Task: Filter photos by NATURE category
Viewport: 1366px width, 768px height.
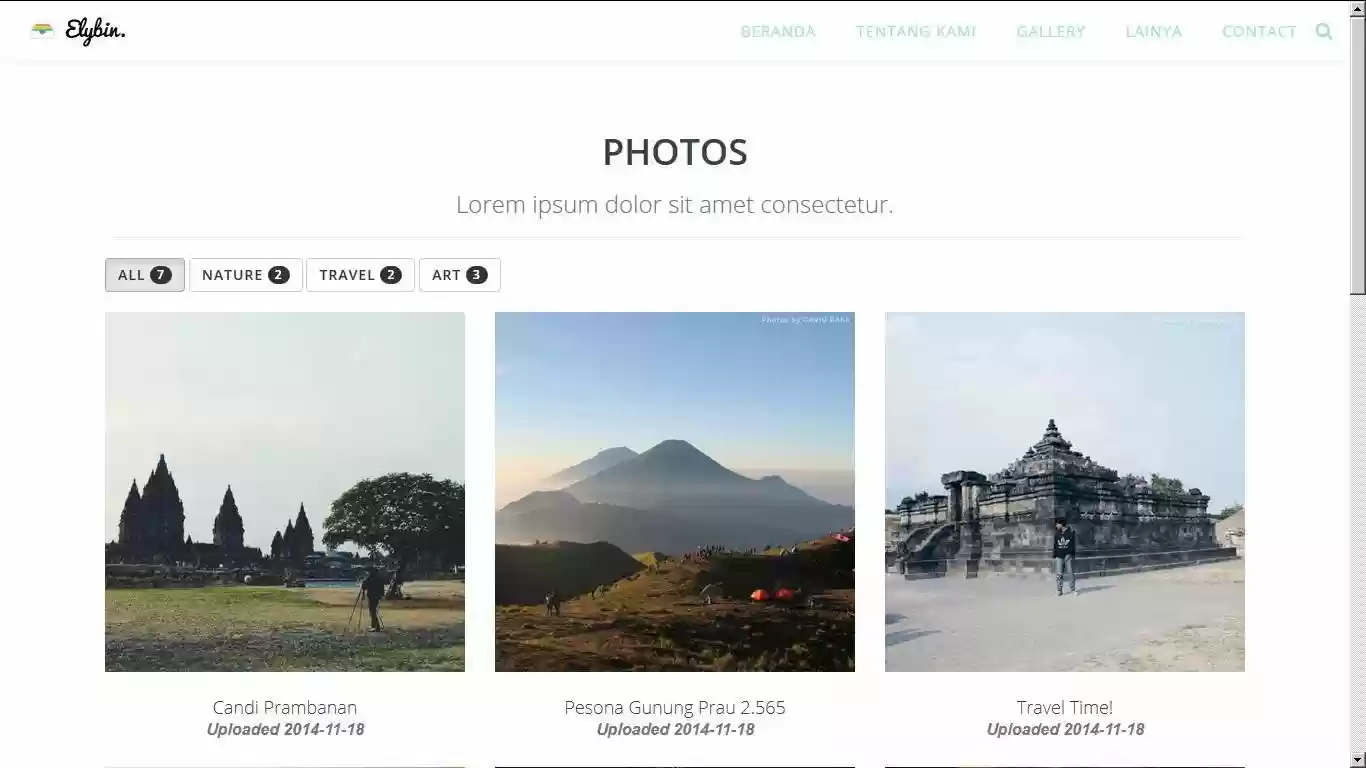Action: 245,275
